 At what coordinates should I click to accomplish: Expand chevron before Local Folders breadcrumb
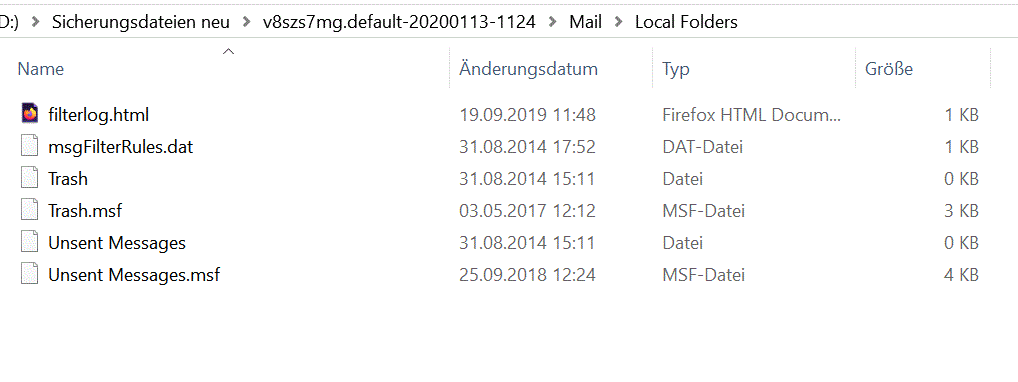pos(618,22)
